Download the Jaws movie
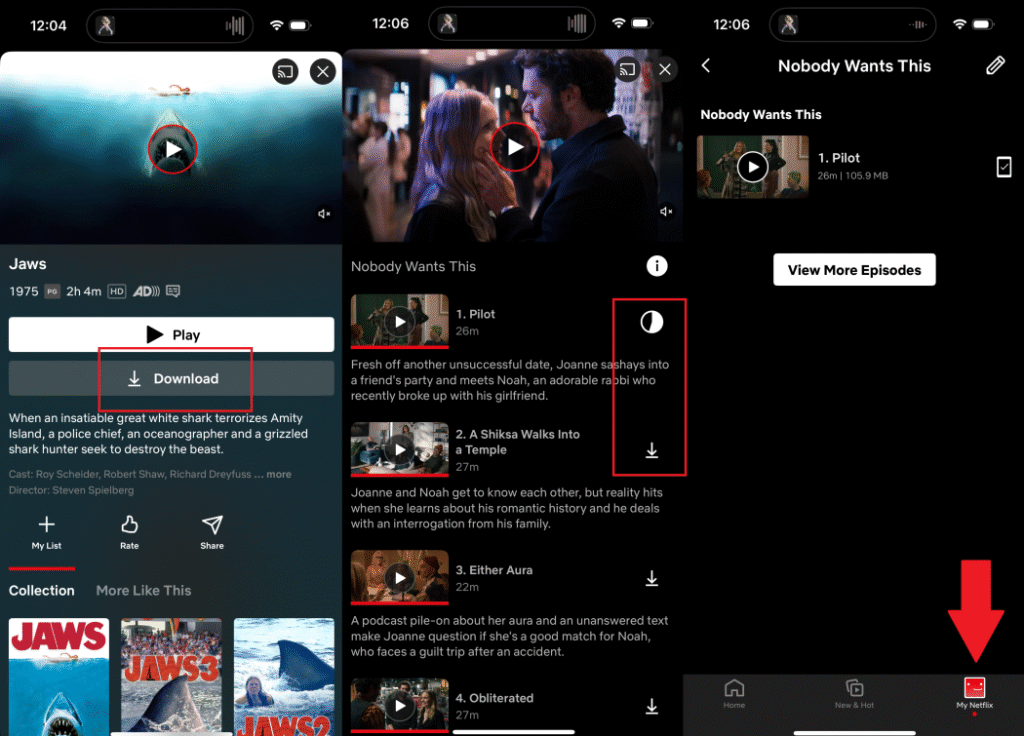1024x736 pixels. 172,379
